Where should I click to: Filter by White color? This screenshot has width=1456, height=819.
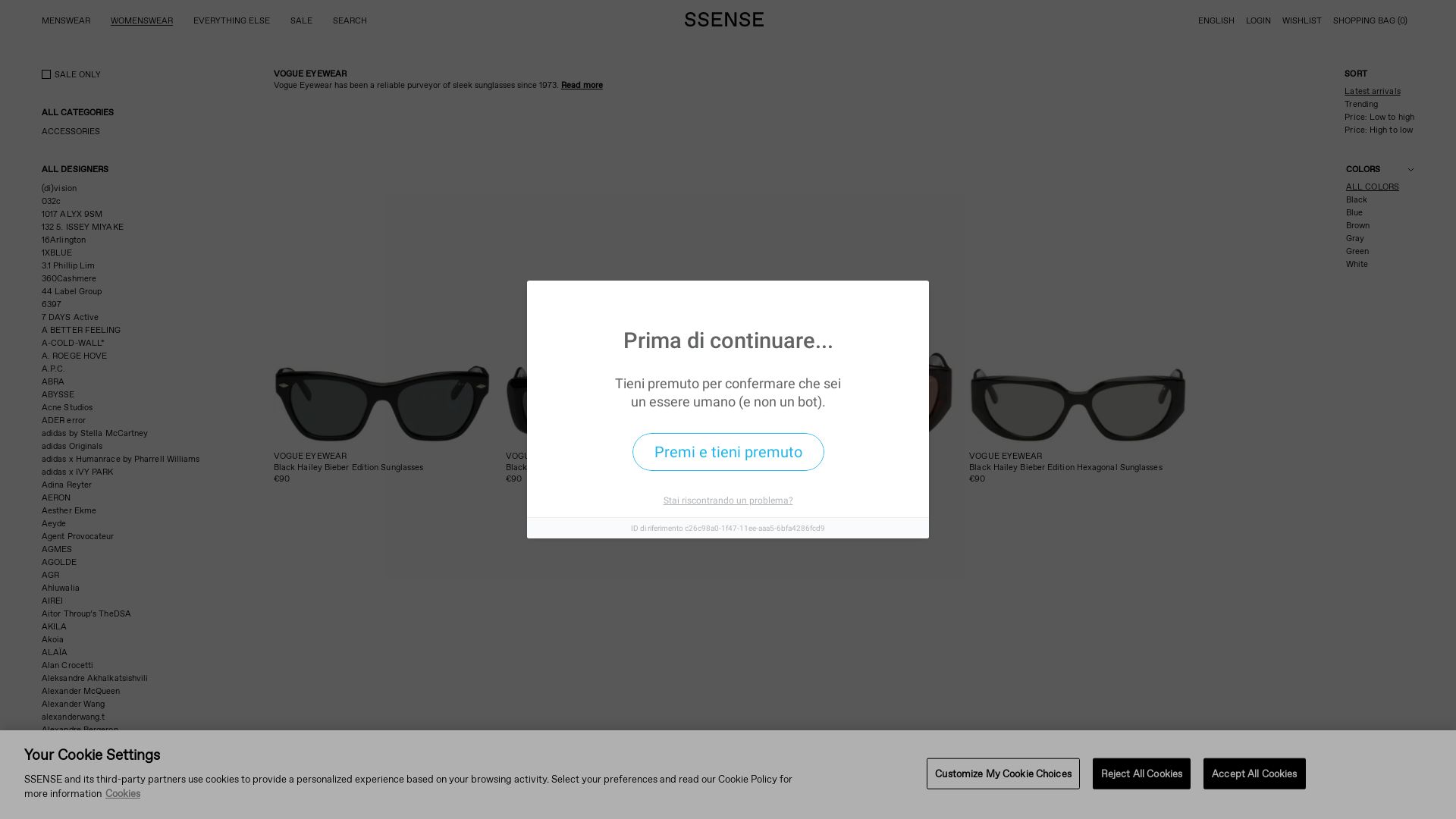click(1357, 264)
